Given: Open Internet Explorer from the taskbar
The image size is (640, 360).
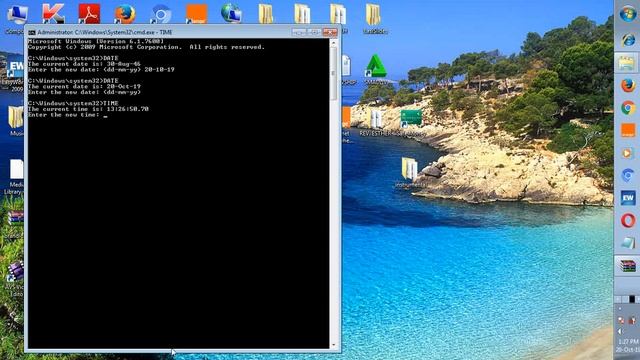Looking at the screenshot, I should [x=628, y=40].
